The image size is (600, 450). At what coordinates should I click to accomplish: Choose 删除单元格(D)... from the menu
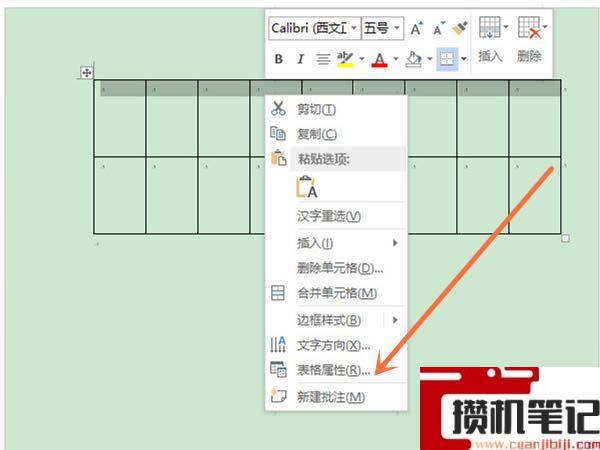336,268
